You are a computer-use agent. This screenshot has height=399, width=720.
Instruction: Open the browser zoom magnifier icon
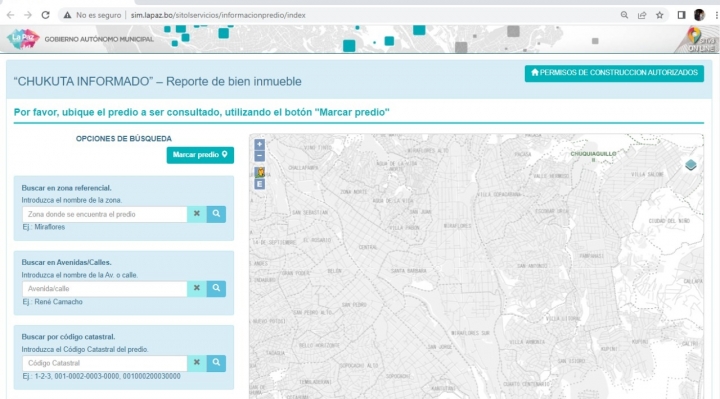pyautogui.click(x=624, y=15)
